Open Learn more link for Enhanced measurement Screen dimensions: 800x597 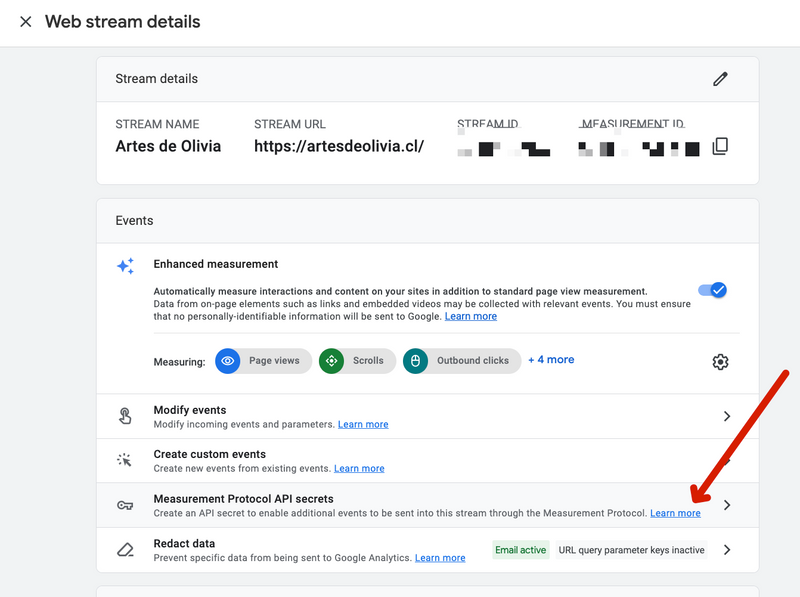tap(470, 316)
